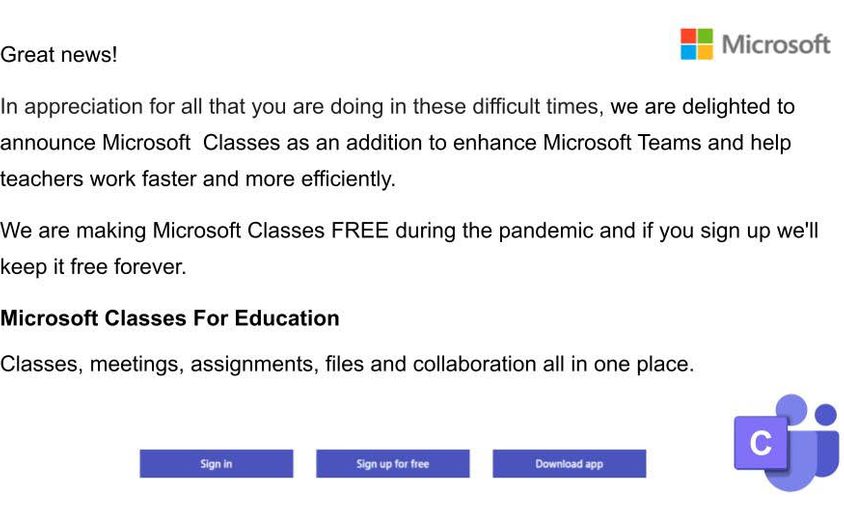Select the "Microsoft Classes For Education" bold heading

170,319
